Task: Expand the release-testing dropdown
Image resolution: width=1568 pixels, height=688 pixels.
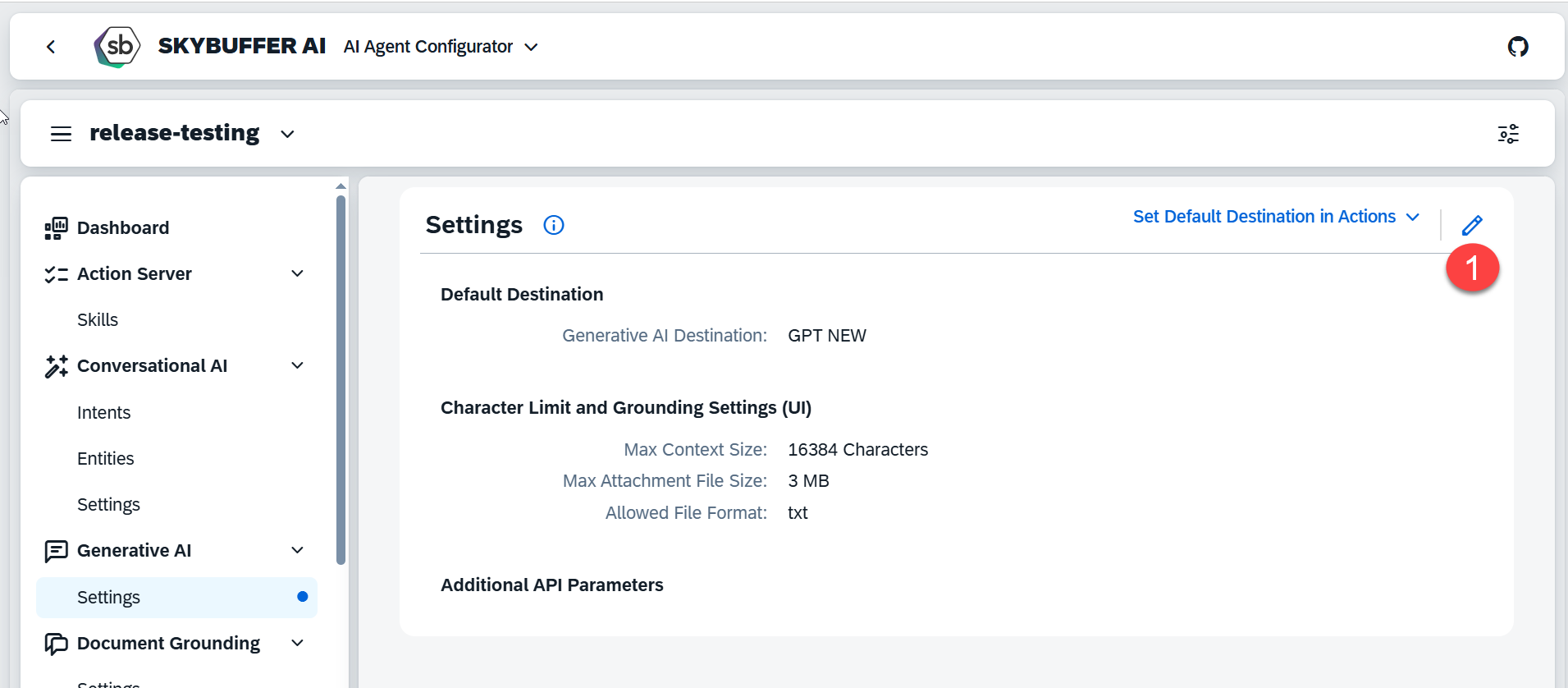Action: point(287,134)
